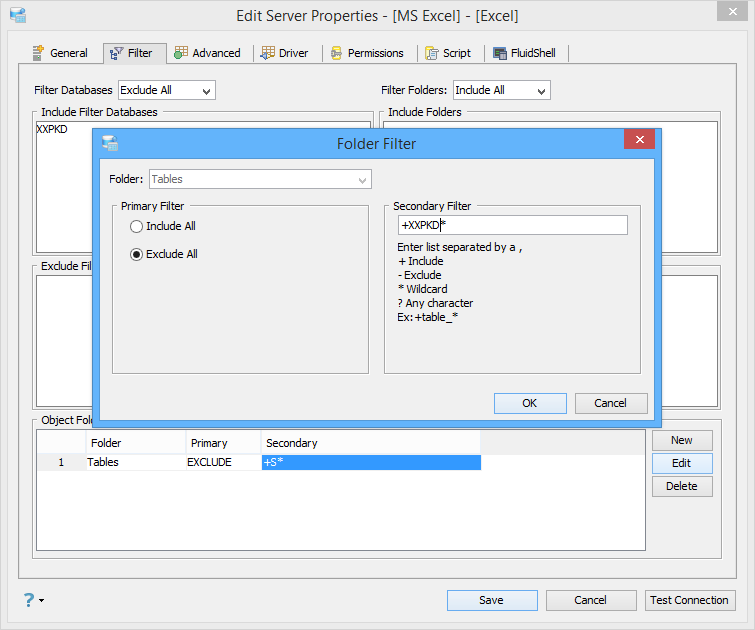Click the Script tab icon
This screenshot has width=755, height=630.
pyautogui.click(x=432, y=52)
